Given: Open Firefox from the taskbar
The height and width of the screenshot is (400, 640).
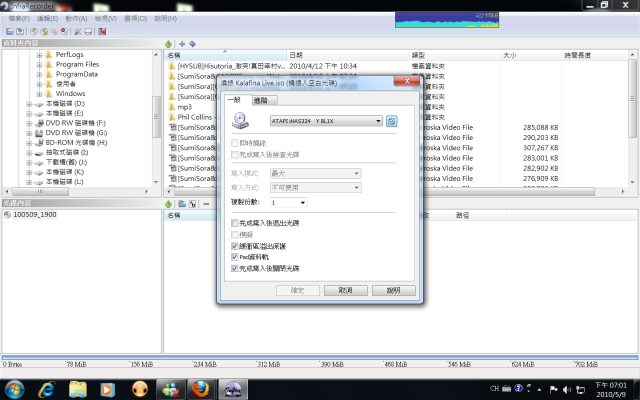Looking at the screenshot, I should pos(200,389).
